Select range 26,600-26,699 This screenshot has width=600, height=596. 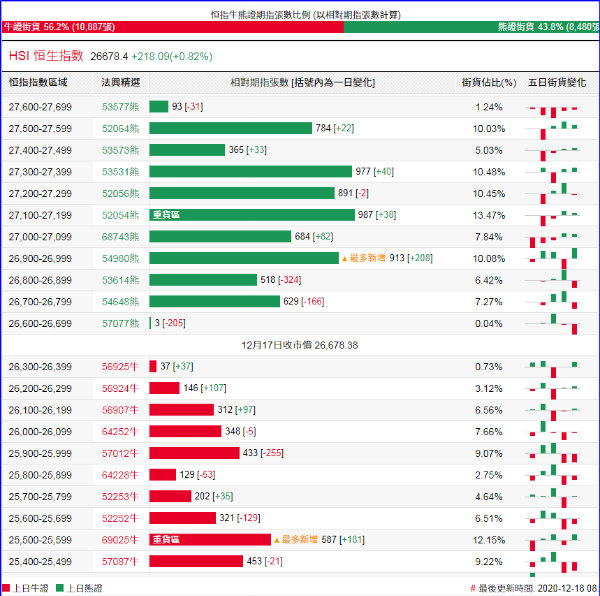[x=40, y=324]
